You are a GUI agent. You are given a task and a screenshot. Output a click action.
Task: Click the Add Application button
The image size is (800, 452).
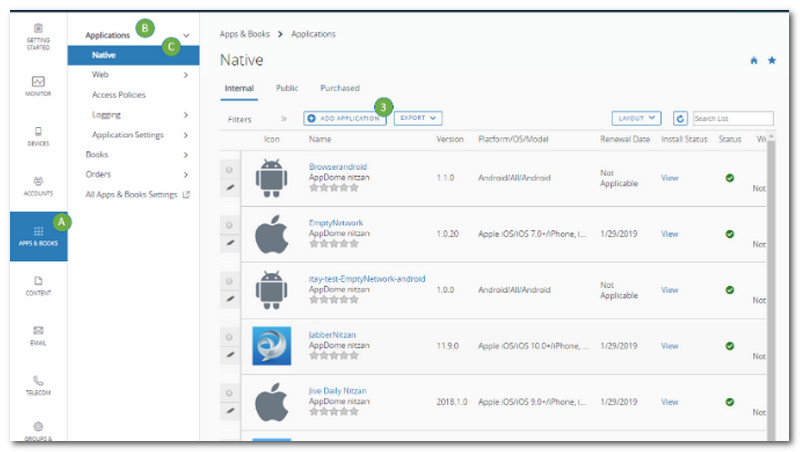tap(345, 118)
